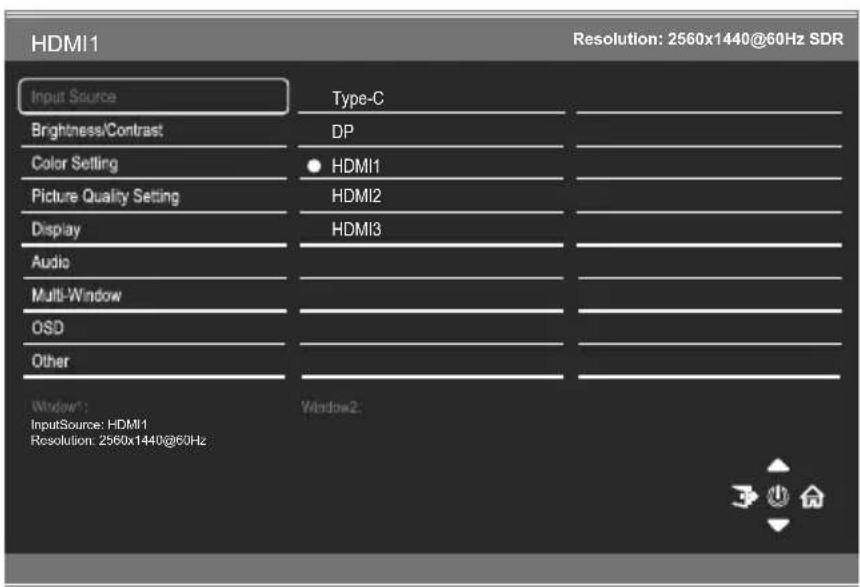Click the Window1 label
860x587 pixels.
point(59,407)
